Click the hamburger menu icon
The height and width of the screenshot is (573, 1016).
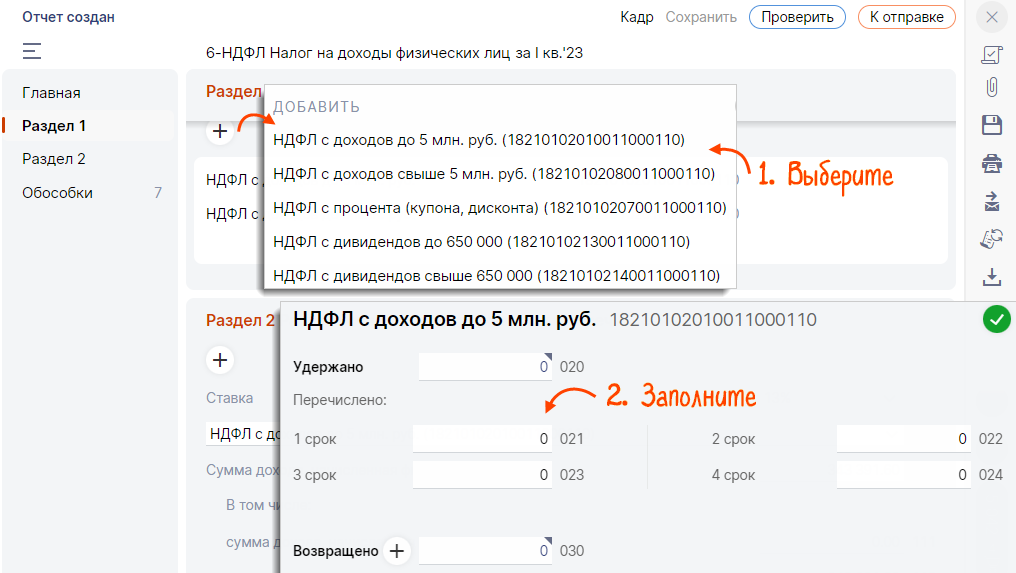tap(32, 51)
